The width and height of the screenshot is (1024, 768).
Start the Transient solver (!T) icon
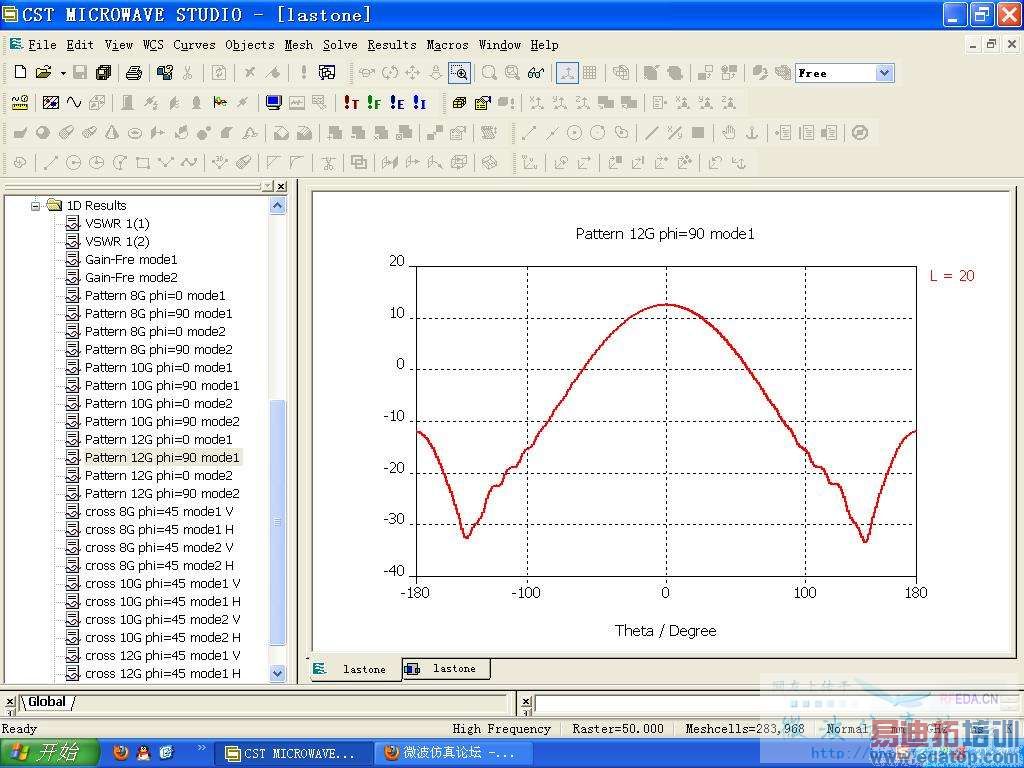[351, 103]
